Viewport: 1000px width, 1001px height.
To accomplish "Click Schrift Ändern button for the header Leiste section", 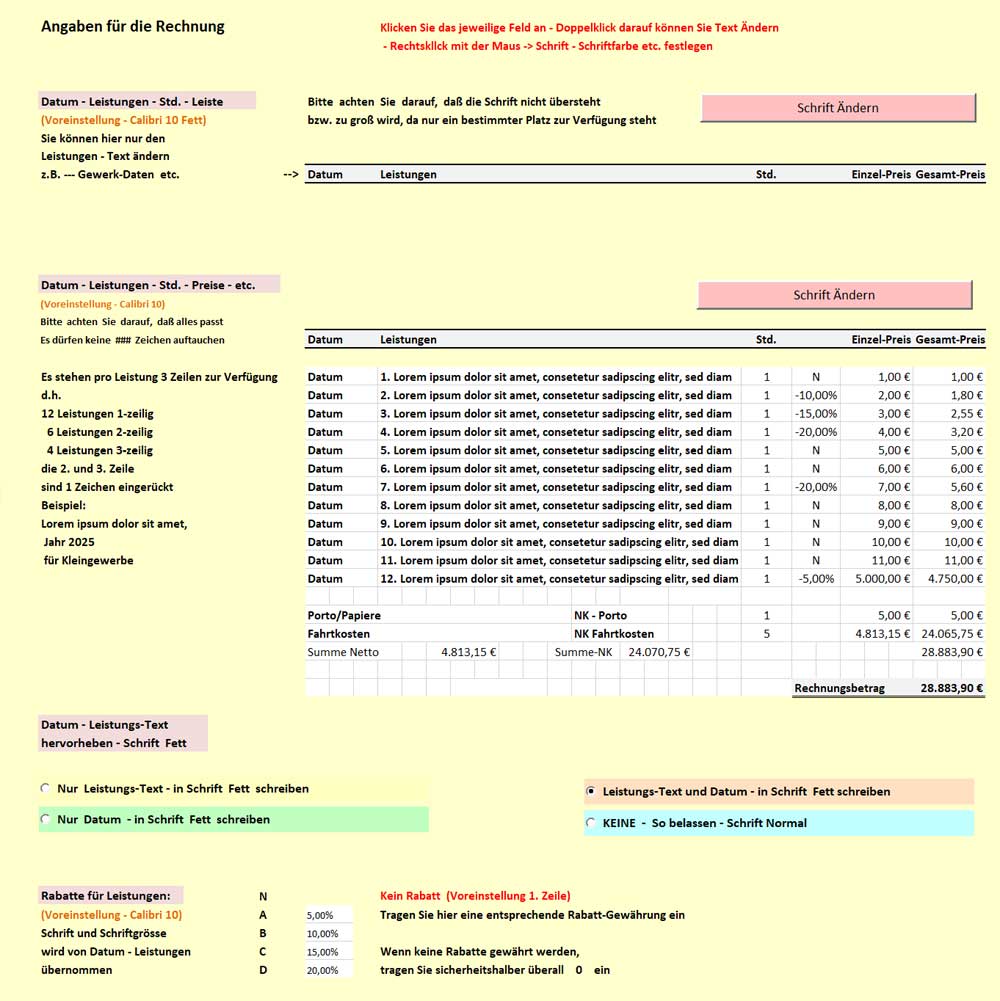I will [x=838, y=108].
